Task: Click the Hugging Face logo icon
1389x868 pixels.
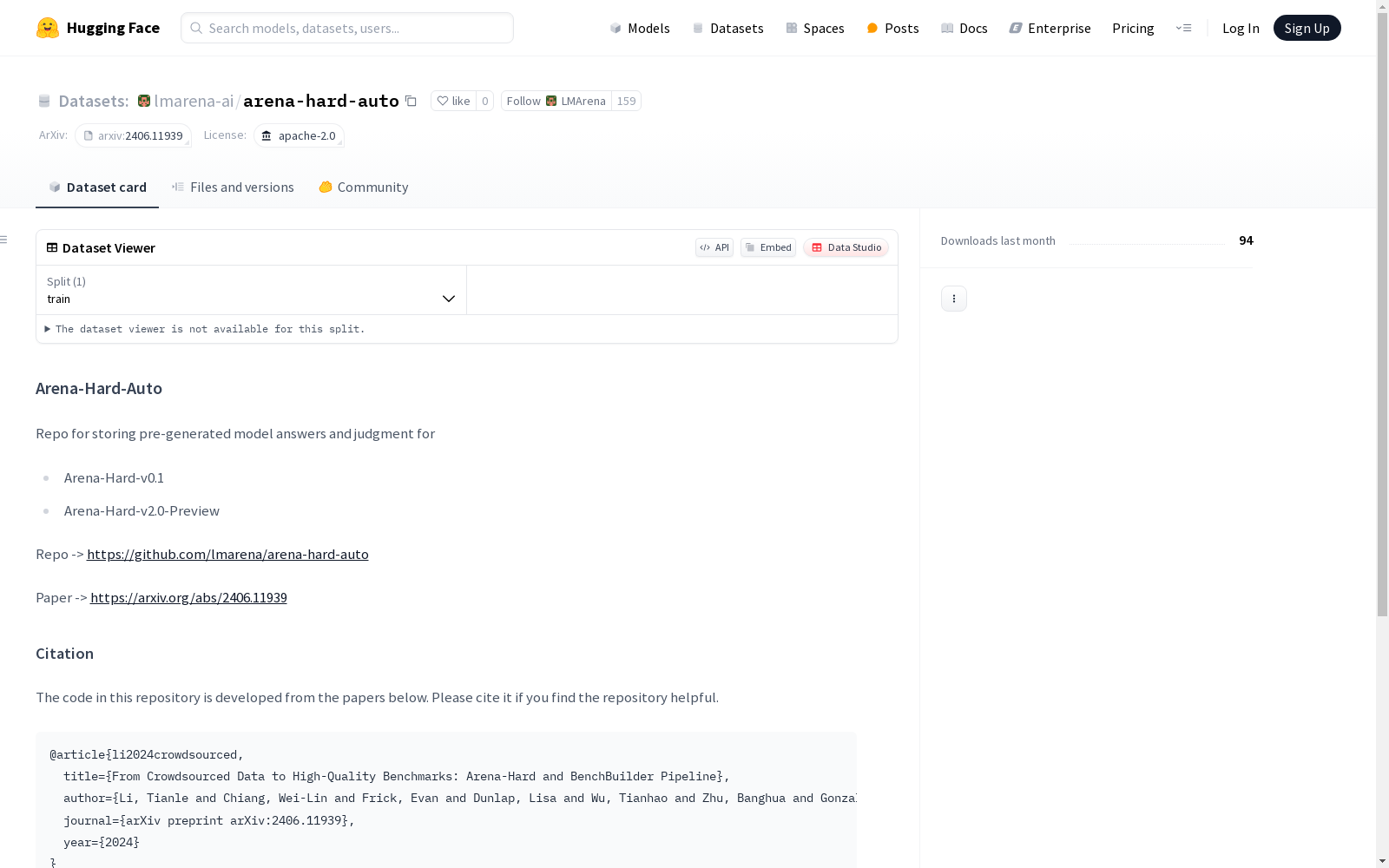Action: tap(48, 28)
